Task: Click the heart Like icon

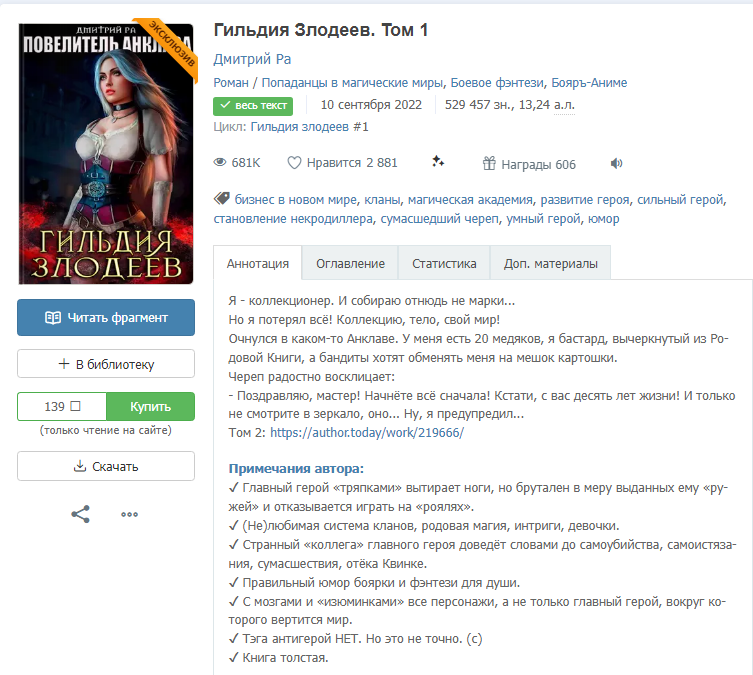Action: tap(294, 163)
